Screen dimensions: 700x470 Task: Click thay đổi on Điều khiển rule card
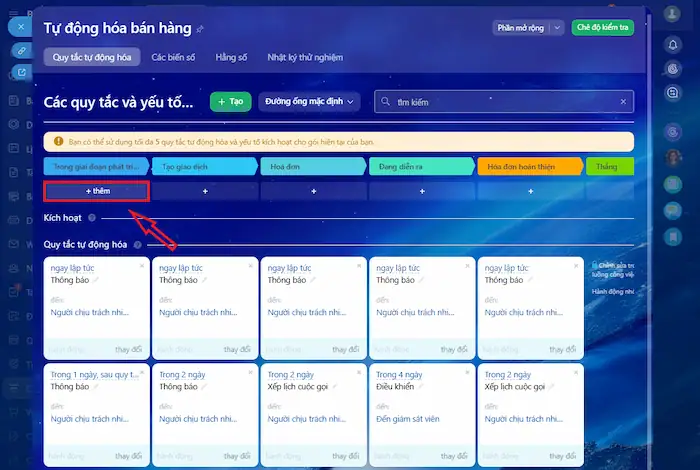click(x=454, y=456)
